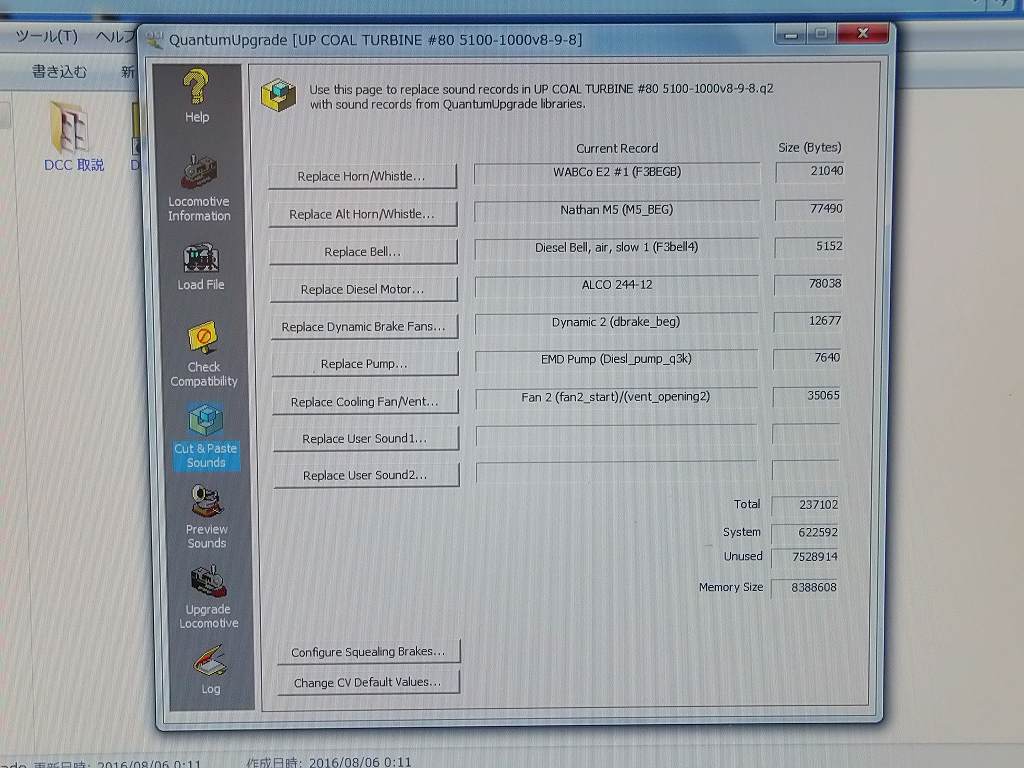Open the Log page icon
Screen dimensions: 1024x768
click(210, 669)
